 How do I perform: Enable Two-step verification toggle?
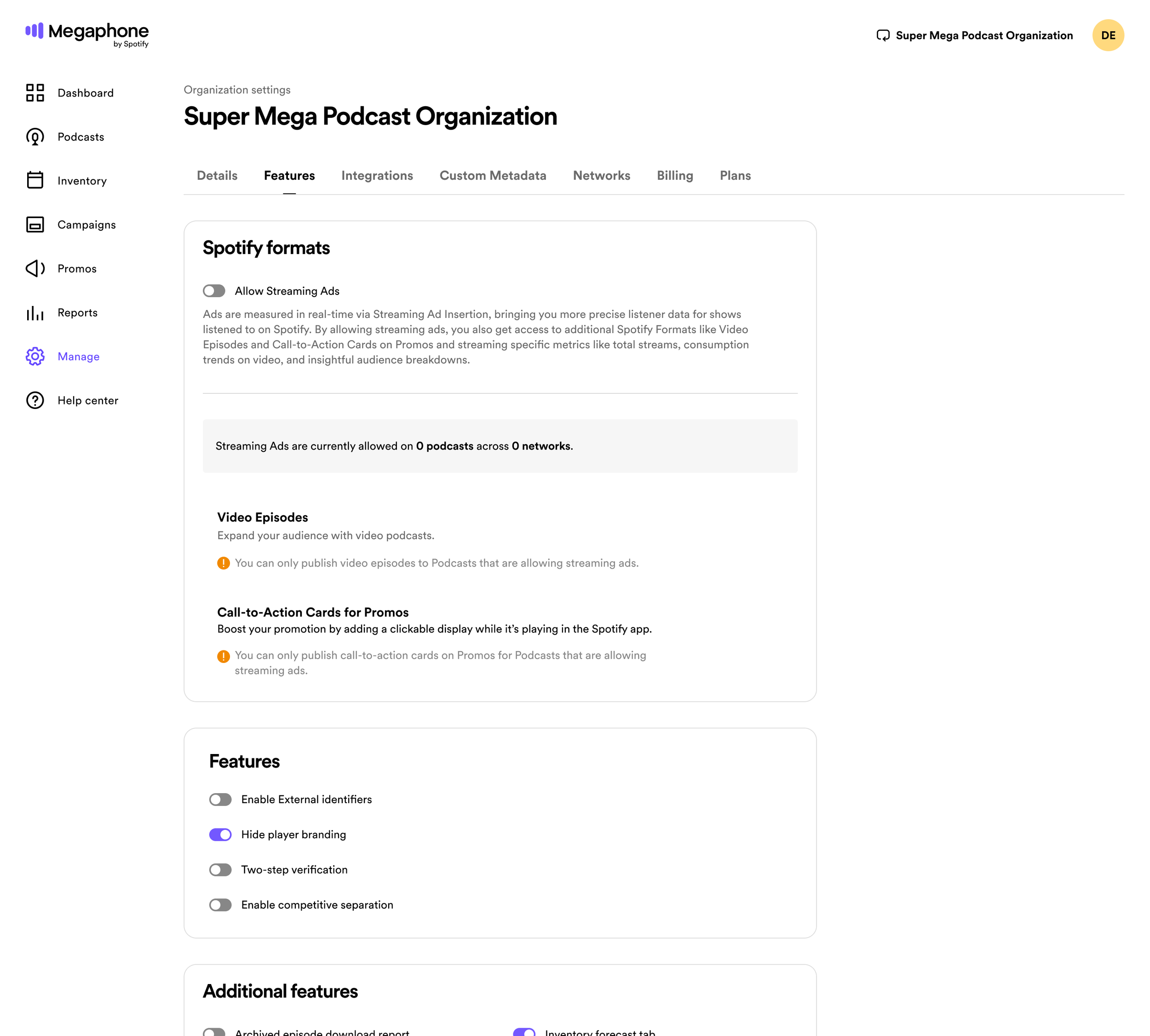pos(220,870)
